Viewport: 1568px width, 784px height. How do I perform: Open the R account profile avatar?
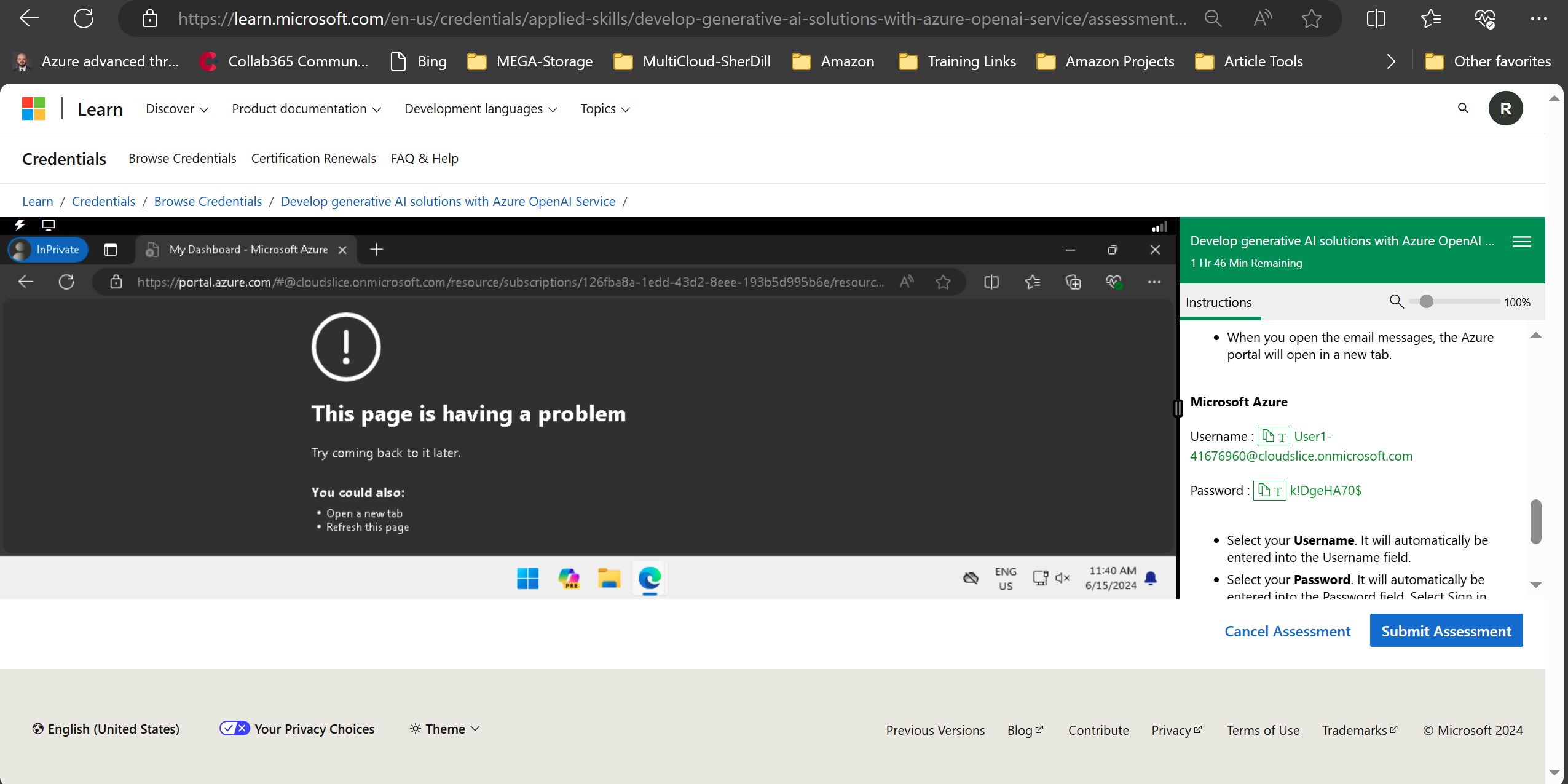pyautogui.click(x=1505, y=108)
